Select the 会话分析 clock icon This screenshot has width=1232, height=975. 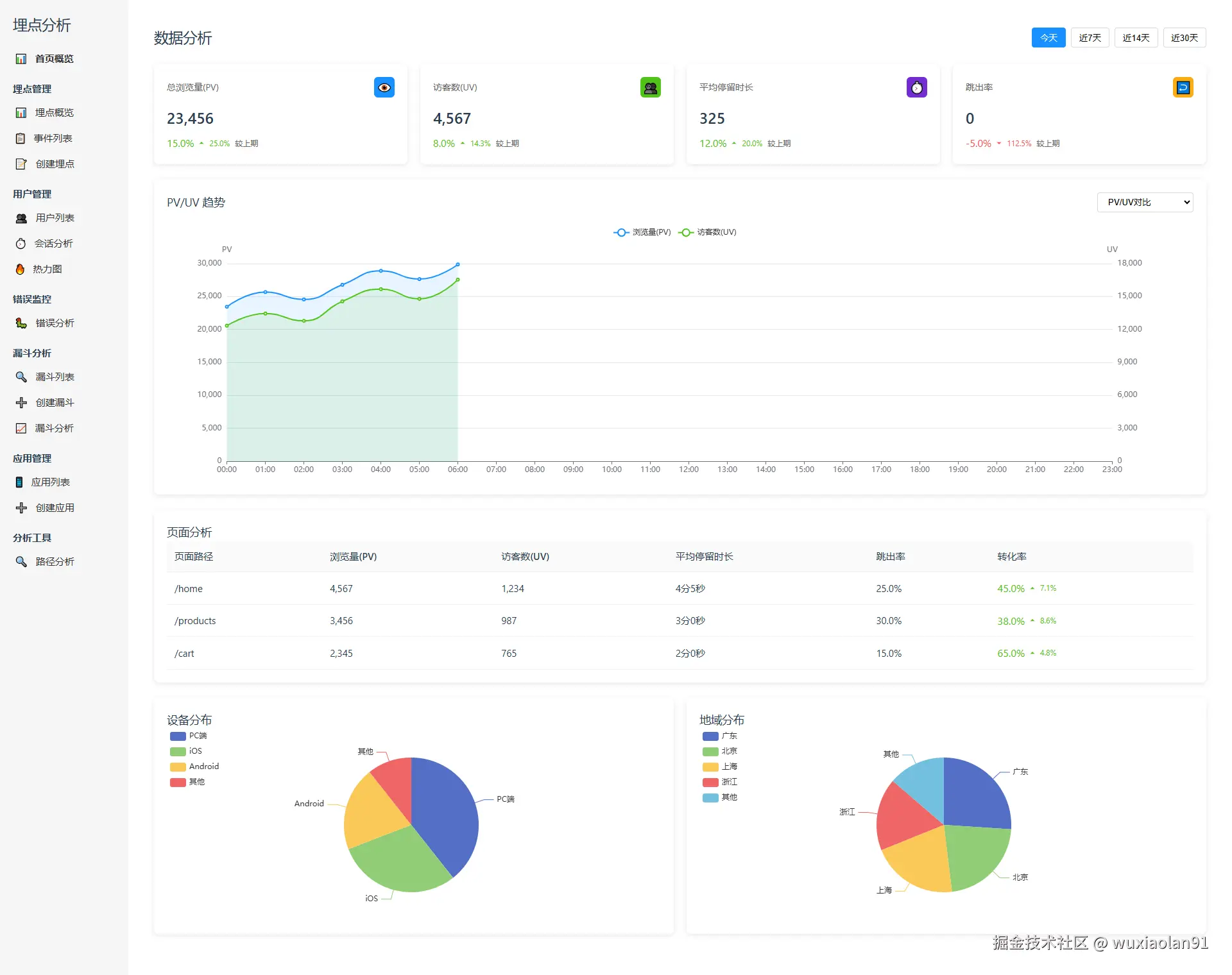tap(21, 243)
